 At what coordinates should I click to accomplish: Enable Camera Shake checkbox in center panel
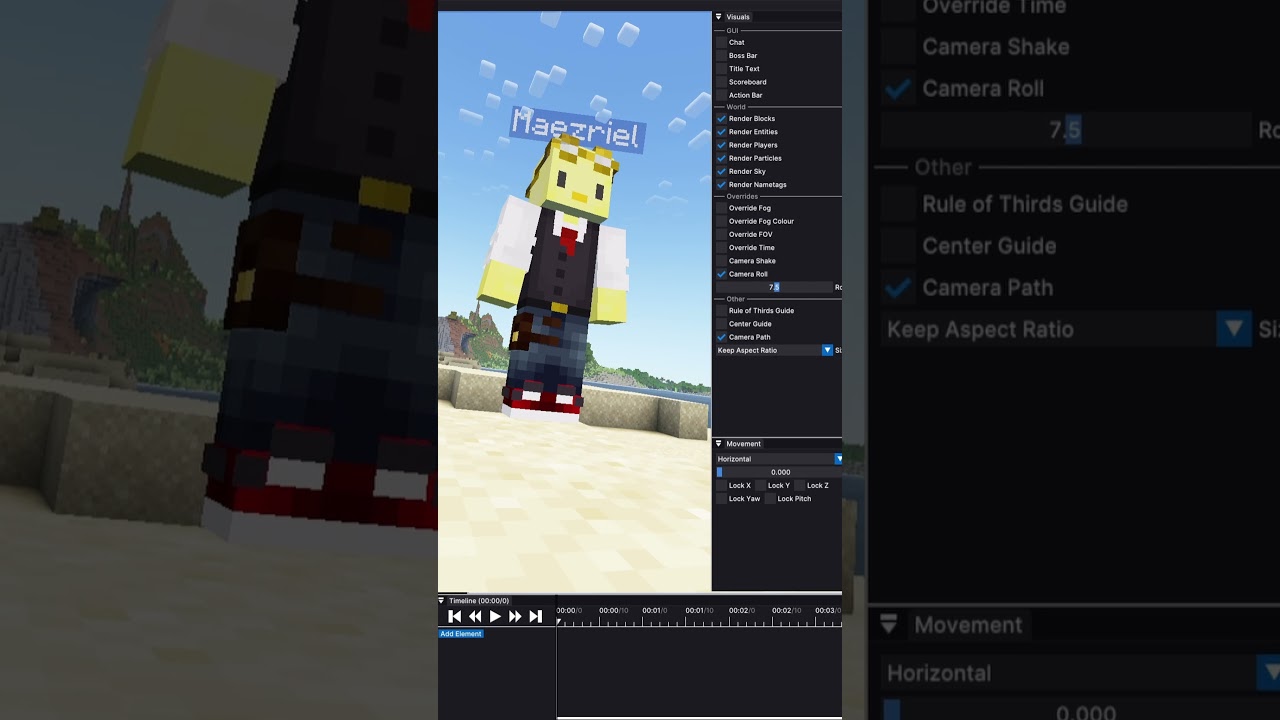(721, 261)
